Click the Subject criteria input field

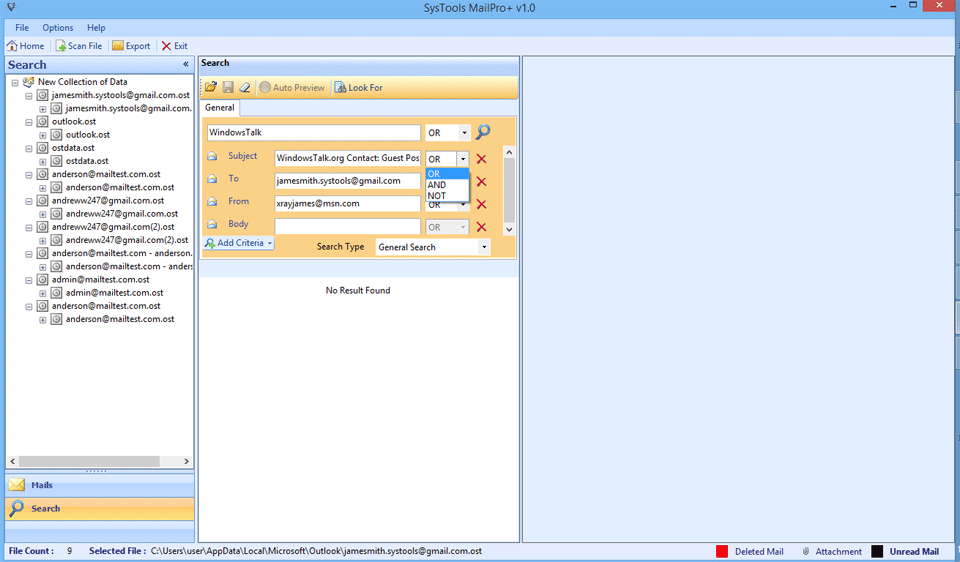click(x=347, y=158)
